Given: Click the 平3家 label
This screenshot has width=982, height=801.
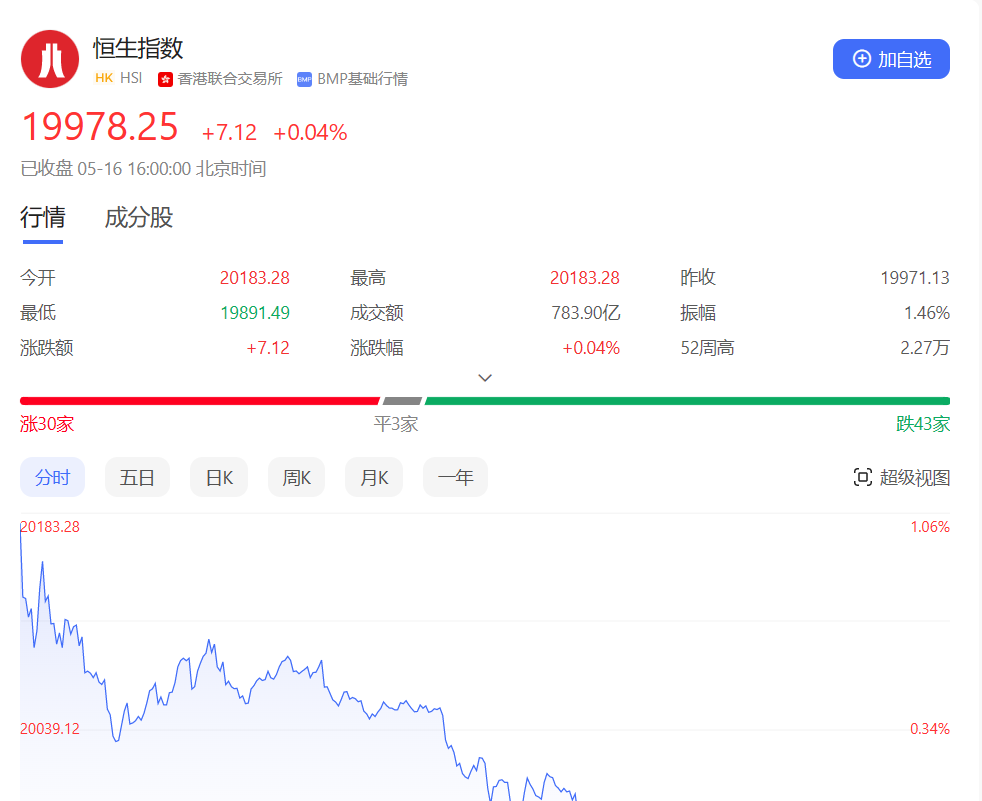Looking at the screenshot, I should [x=396, y=424].
